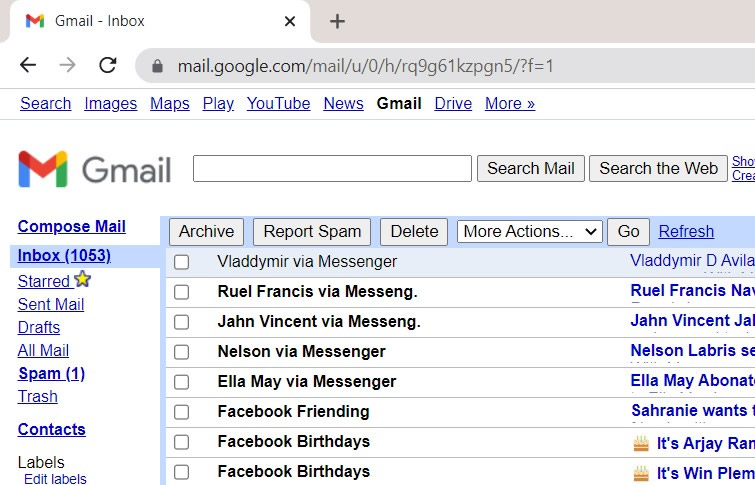Click the sender Nelson via Messenger
The width and height of the screenshot is (755, 485).
301,352
